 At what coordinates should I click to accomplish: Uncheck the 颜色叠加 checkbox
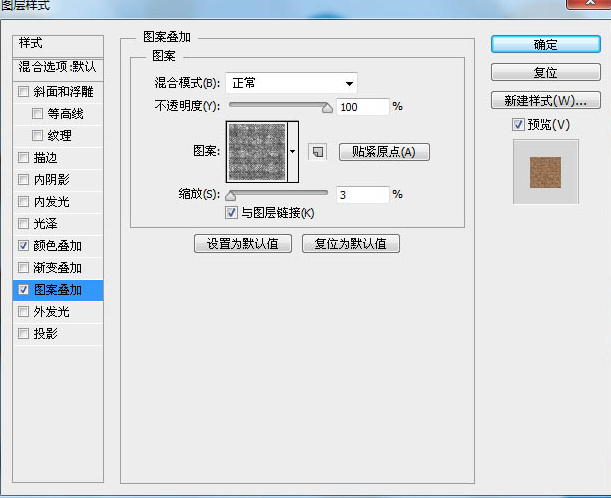23,245
